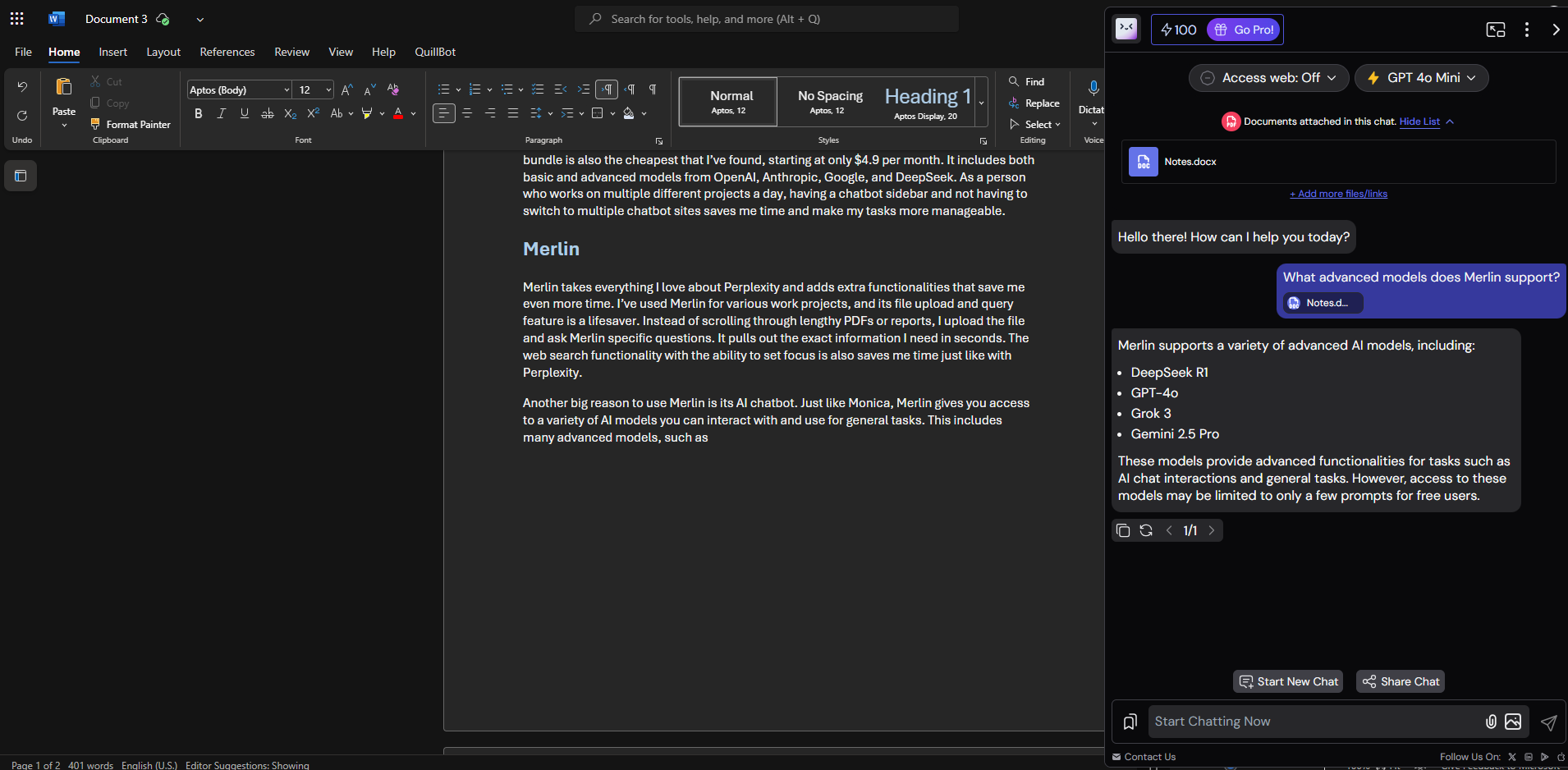Open the GPT 4o Mini model dropdown
This screenshot has height=770, width=1568.
coord(1422,78)
